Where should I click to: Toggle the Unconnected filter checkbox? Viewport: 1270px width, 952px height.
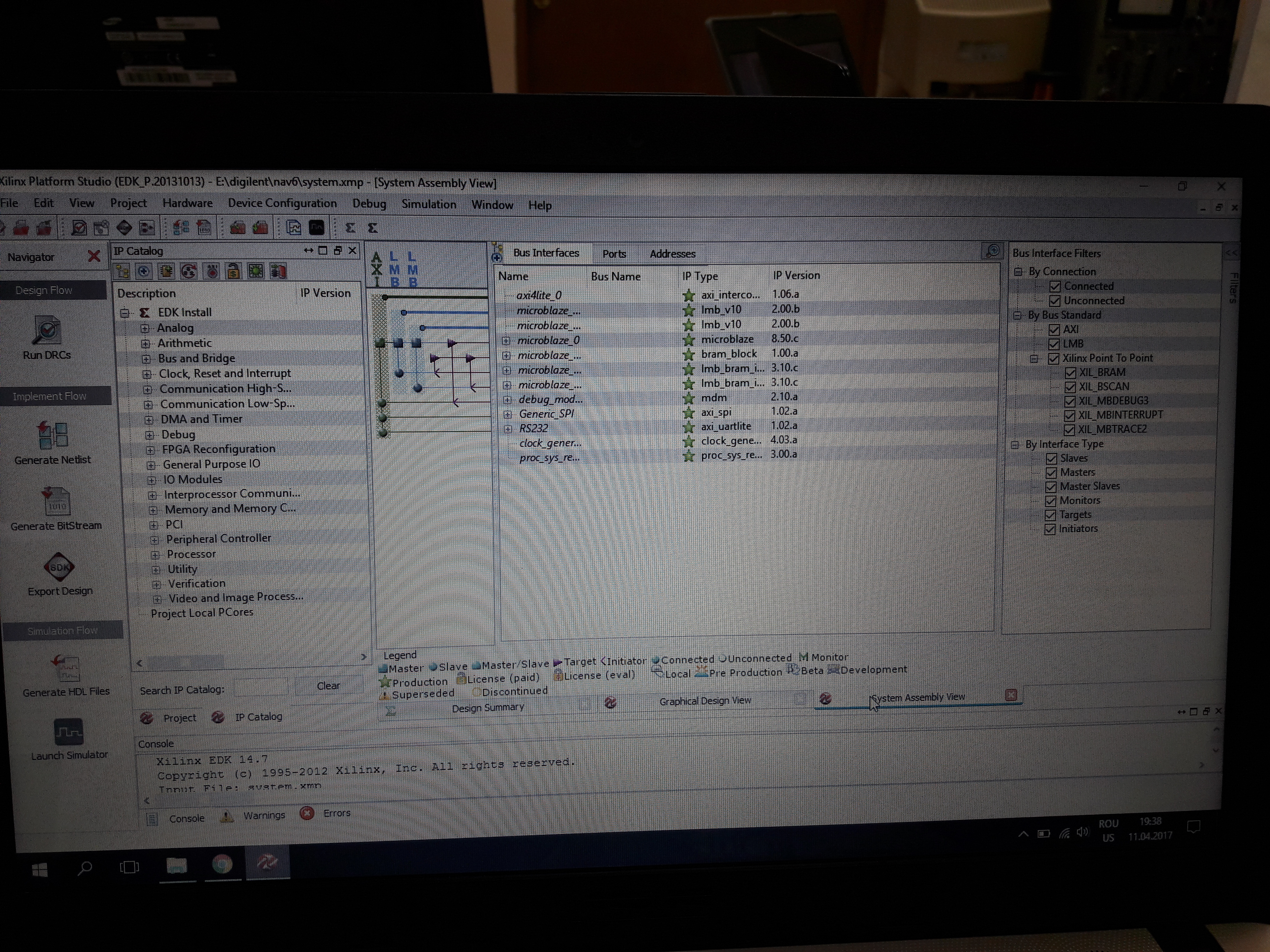click(1055, 301)
